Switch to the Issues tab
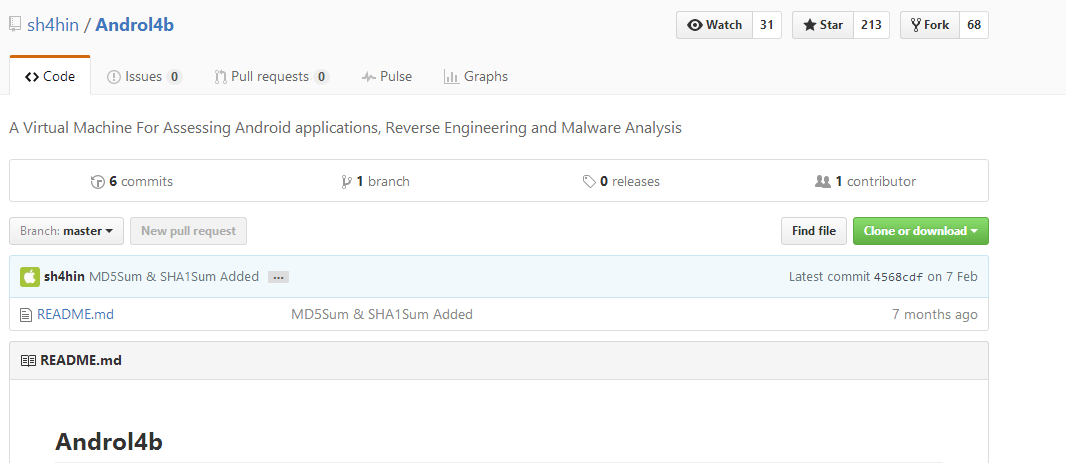This screenshot has width=1066, height=463. [144, 77]
